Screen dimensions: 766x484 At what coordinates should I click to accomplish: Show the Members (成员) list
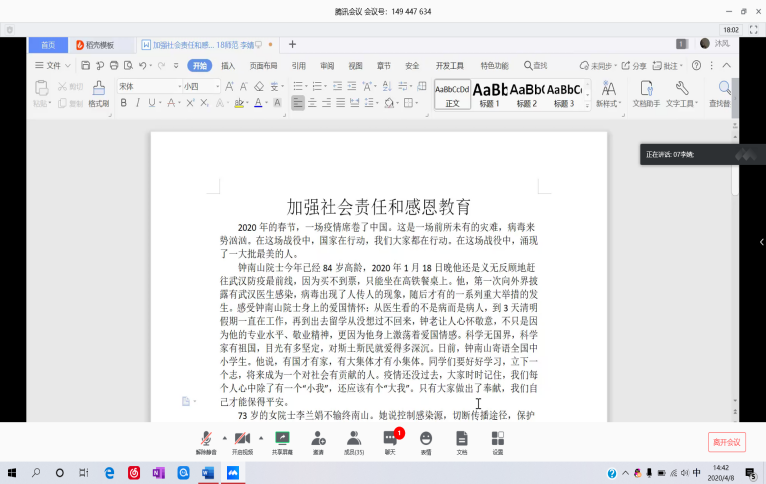click(354, 441)
